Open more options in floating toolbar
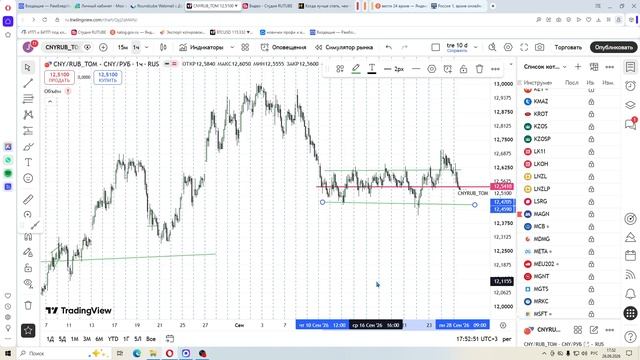640x360 pixels. pos(495,69)
